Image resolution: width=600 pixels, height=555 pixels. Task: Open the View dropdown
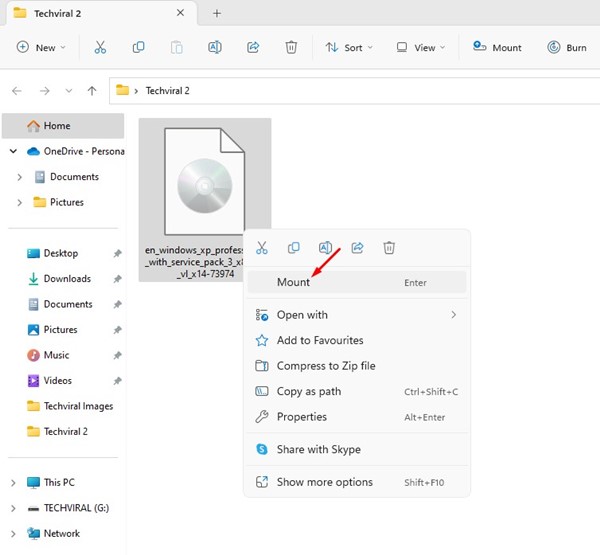point(421,47)
